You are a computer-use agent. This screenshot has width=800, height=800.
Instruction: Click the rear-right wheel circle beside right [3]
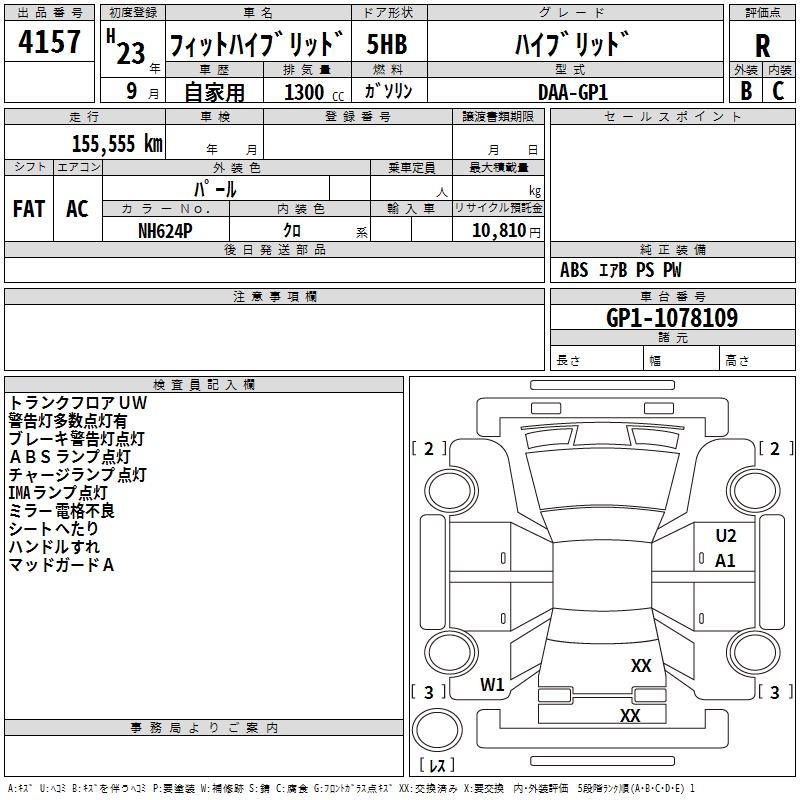pos(752,651)
